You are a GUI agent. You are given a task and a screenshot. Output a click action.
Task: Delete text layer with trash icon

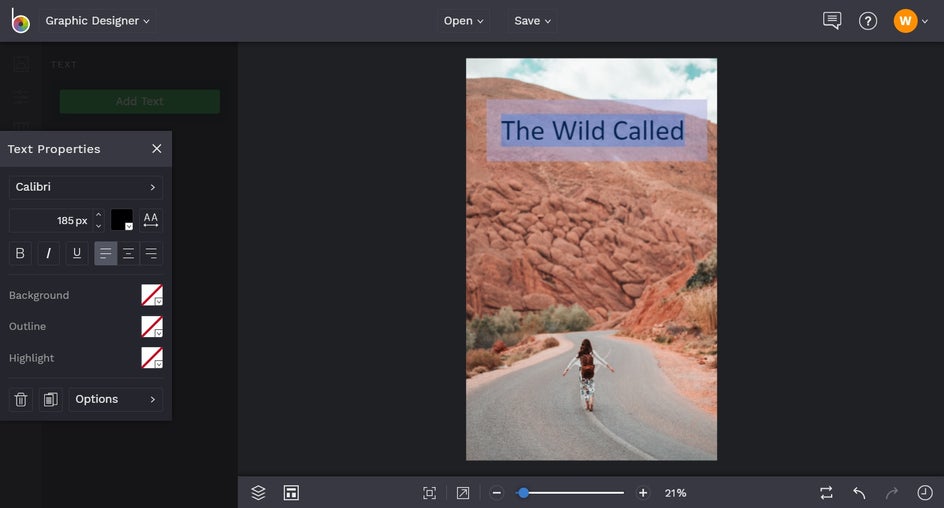pyautogui.click(x=20, y=399)
